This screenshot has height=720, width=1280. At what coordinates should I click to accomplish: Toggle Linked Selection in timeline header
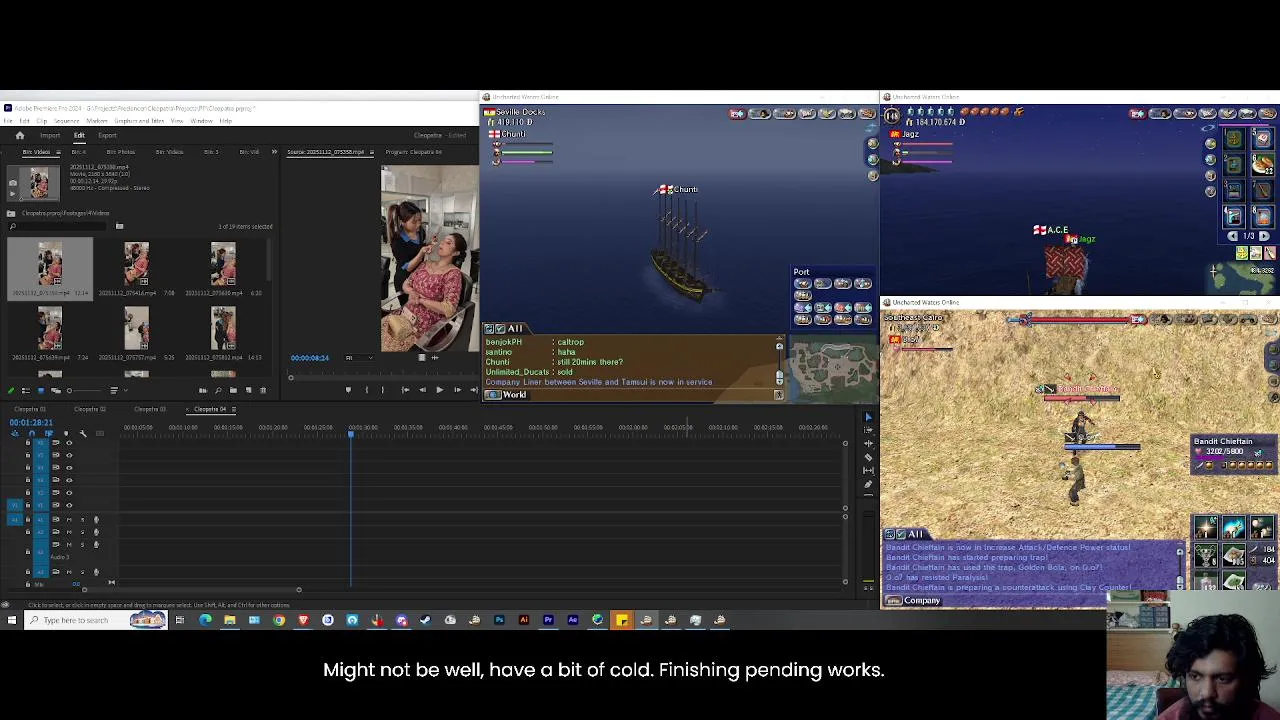(49, 434)
